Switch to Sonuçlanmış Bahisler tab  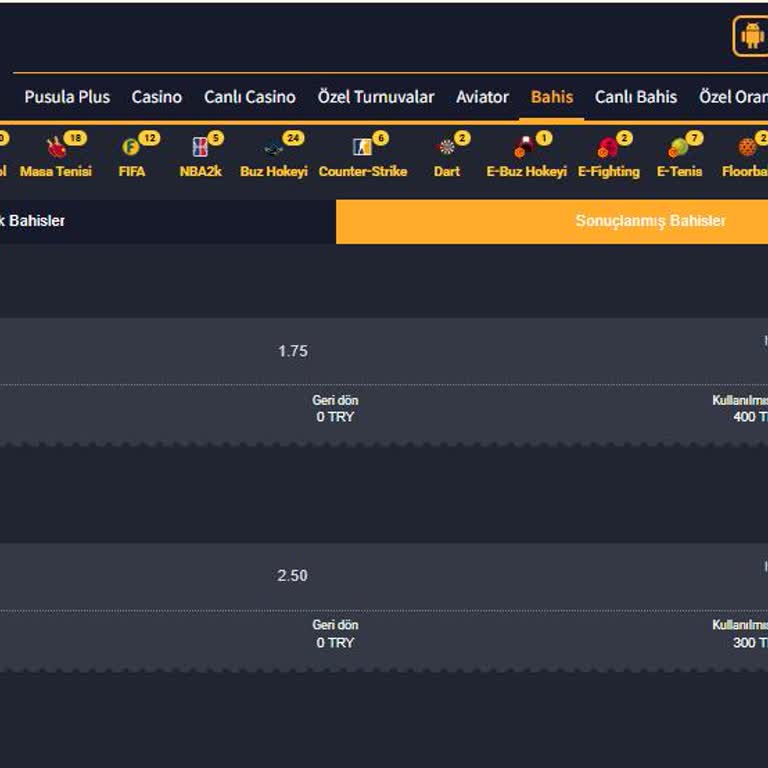click(551, 221)
